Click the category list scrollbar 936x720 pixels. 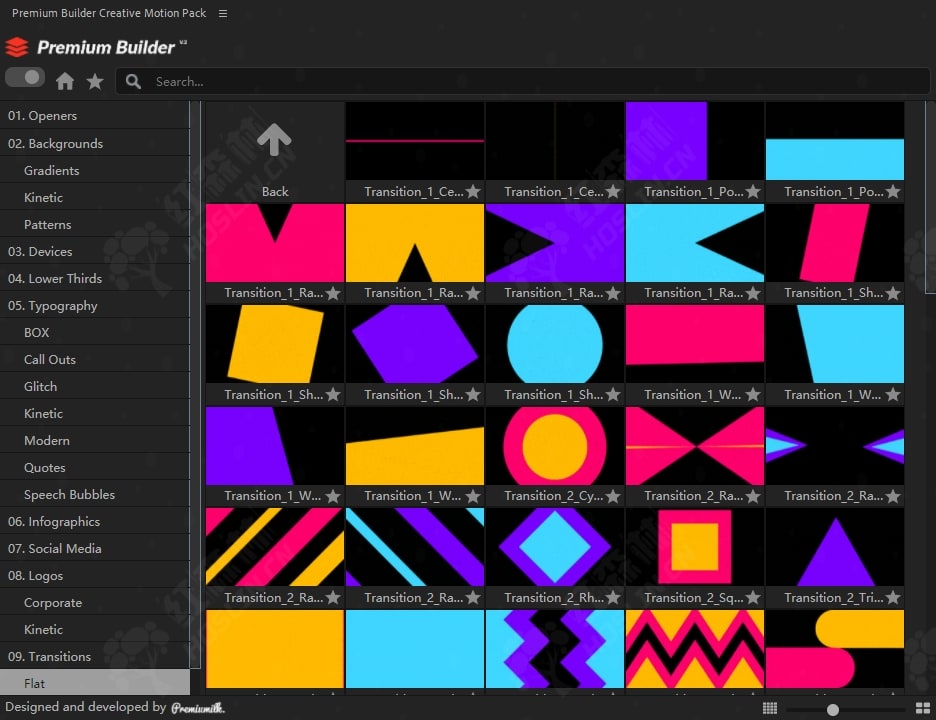coord(195,384)
